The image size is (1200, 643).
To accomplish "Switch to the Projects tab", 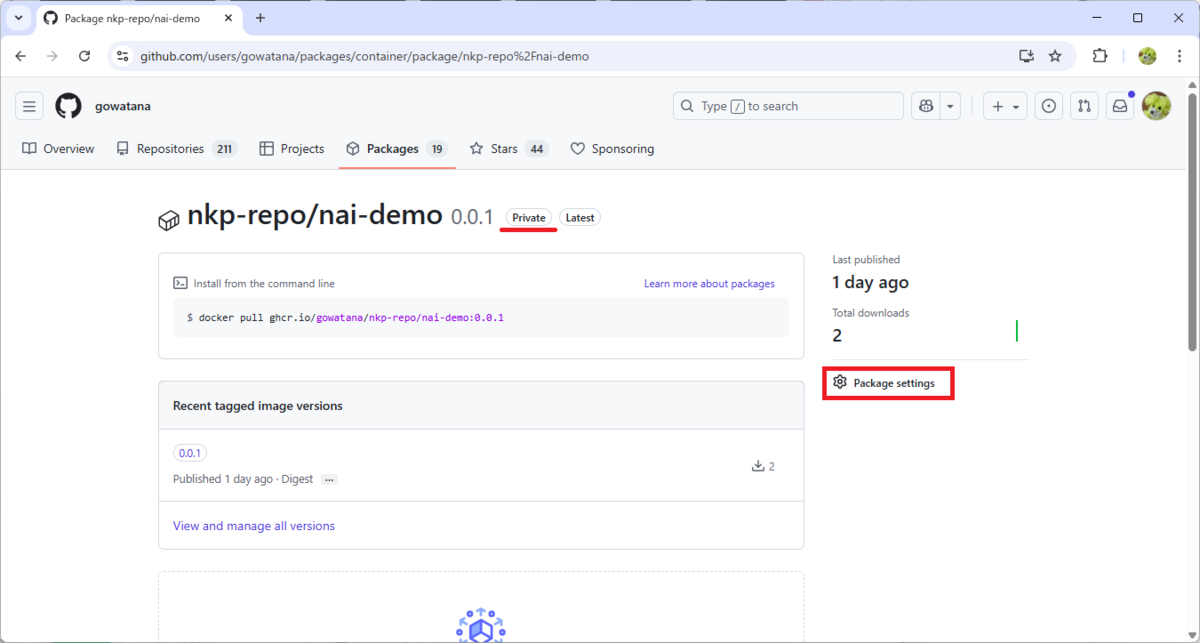I will [292, 149].
